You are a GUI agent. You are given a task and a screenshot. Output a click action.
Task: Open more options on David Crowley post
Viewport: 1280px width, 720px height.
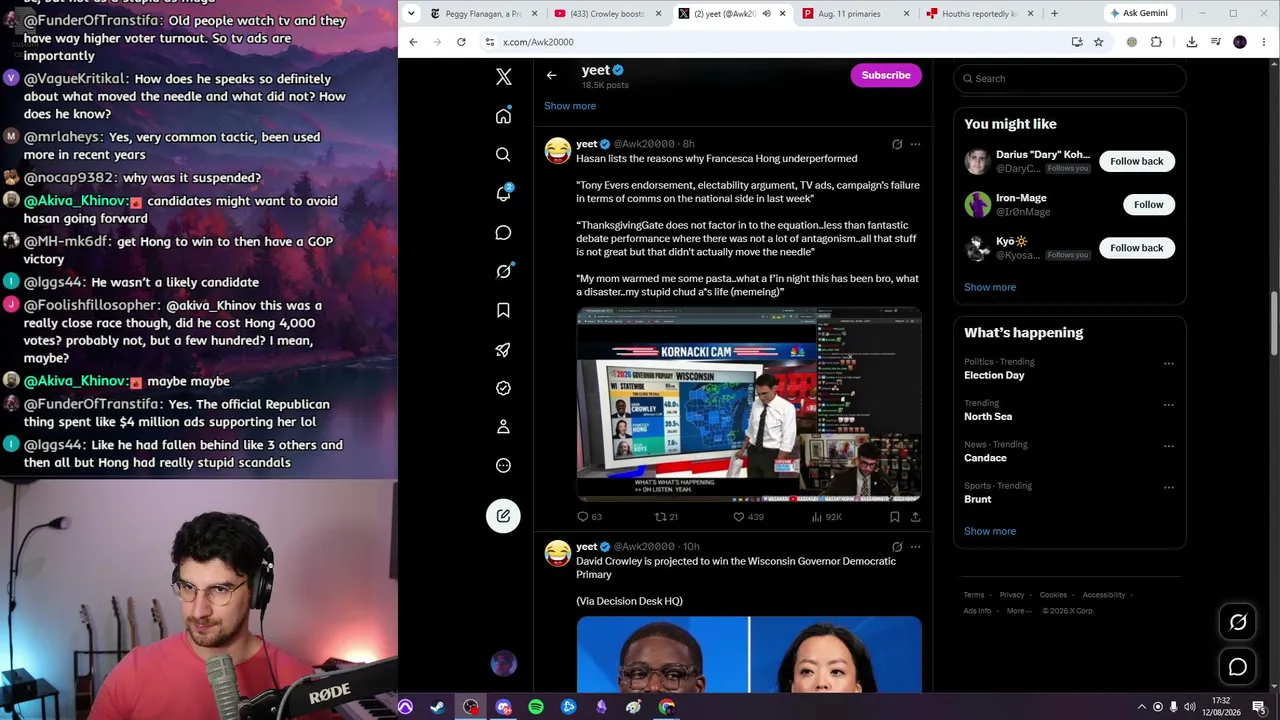coord(915,547)
